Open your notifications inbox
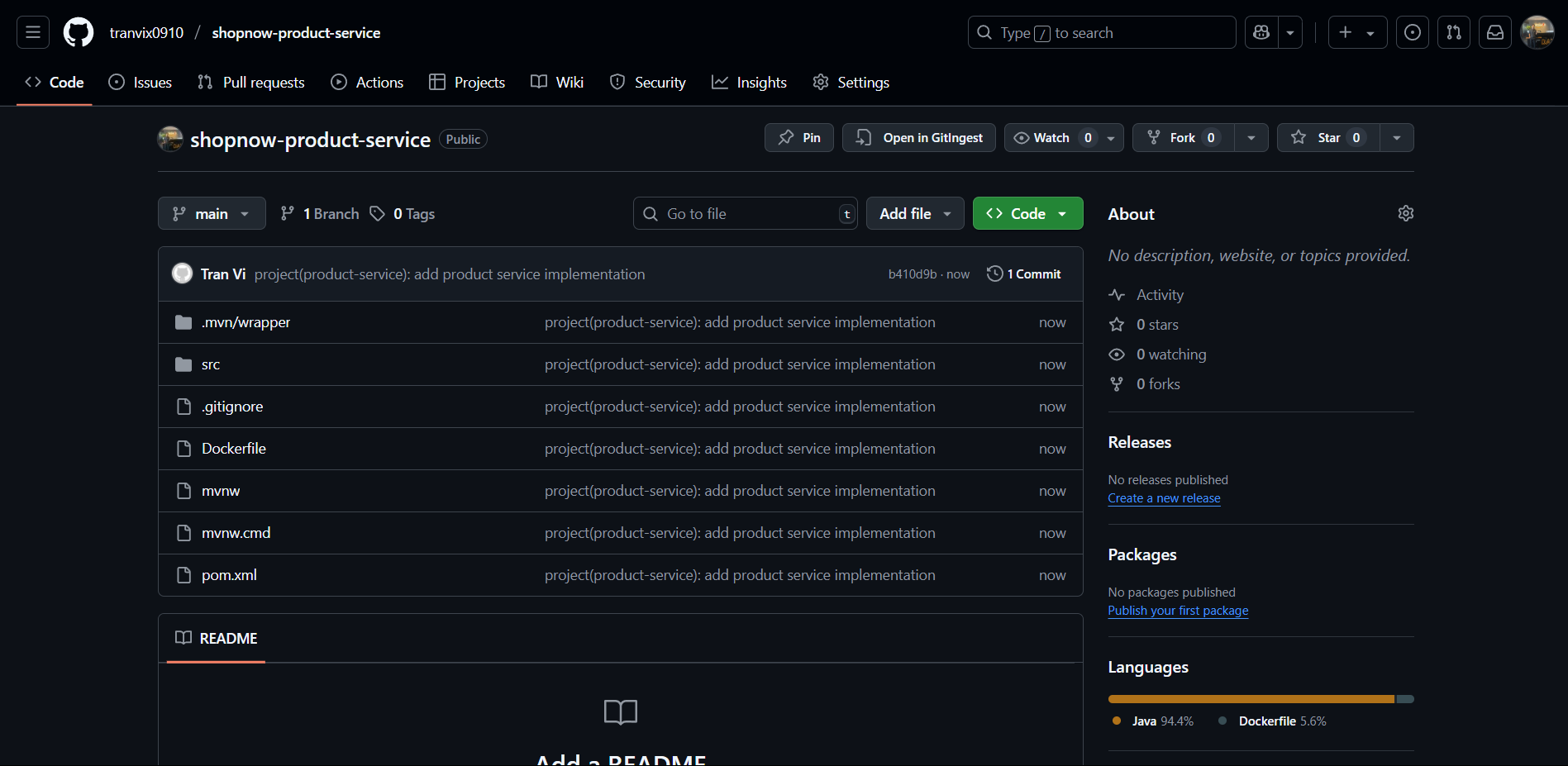This screenshot has width=1568, height=766. coord(1495,31)
